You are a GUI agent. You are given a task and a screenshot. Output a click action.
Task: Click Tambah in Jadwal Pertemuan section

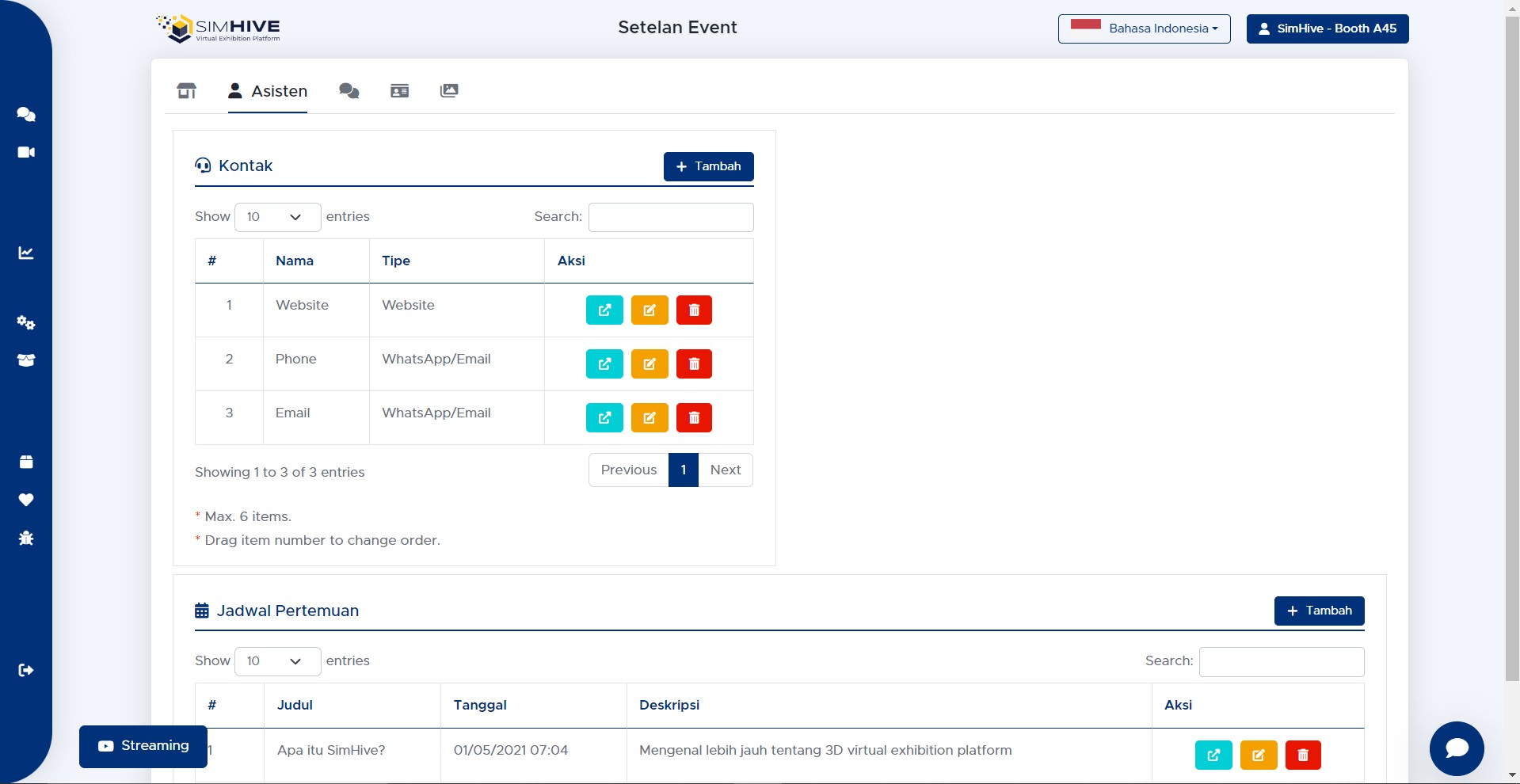(1320, 611)
